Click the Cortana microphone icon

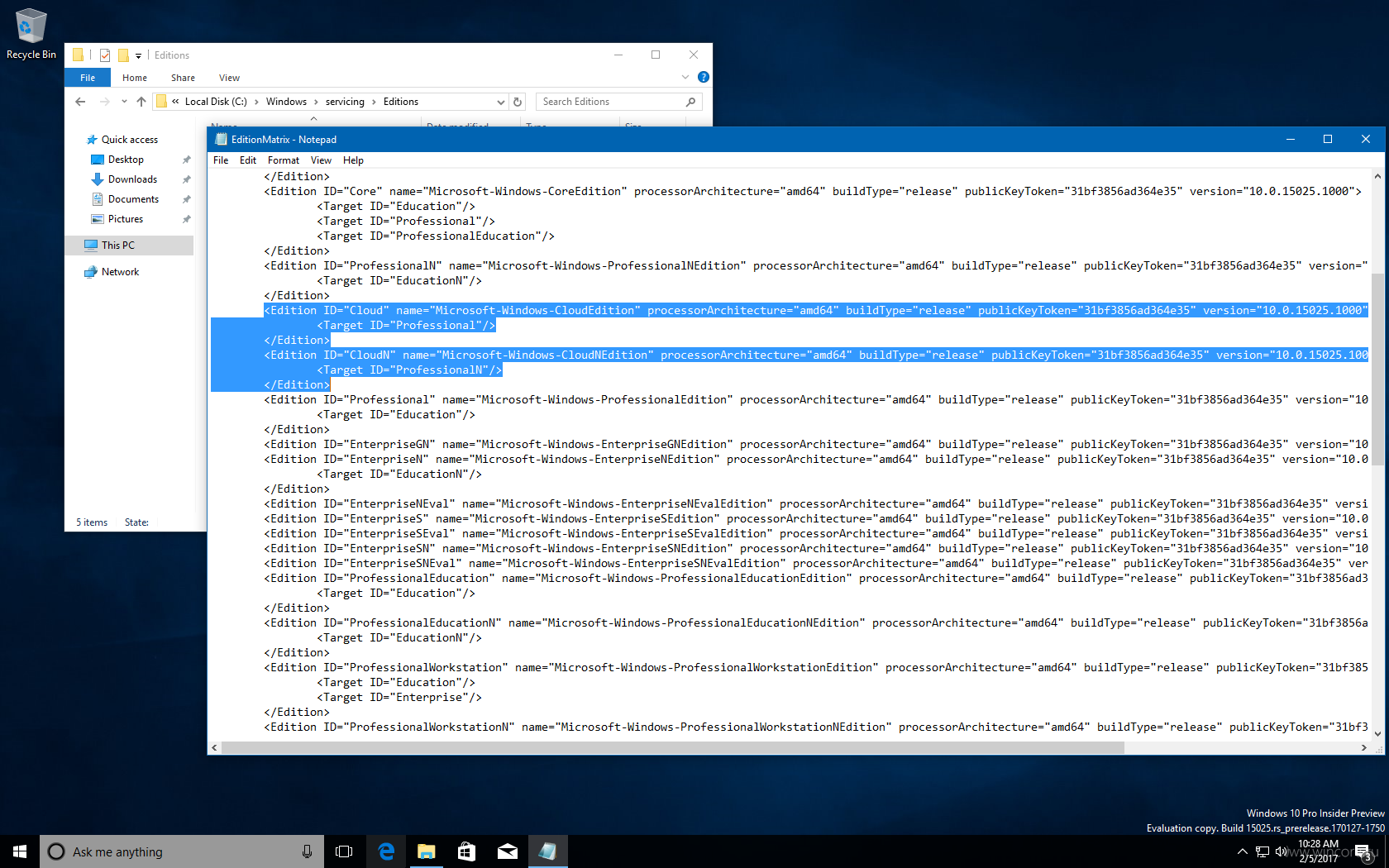[307, 851]
